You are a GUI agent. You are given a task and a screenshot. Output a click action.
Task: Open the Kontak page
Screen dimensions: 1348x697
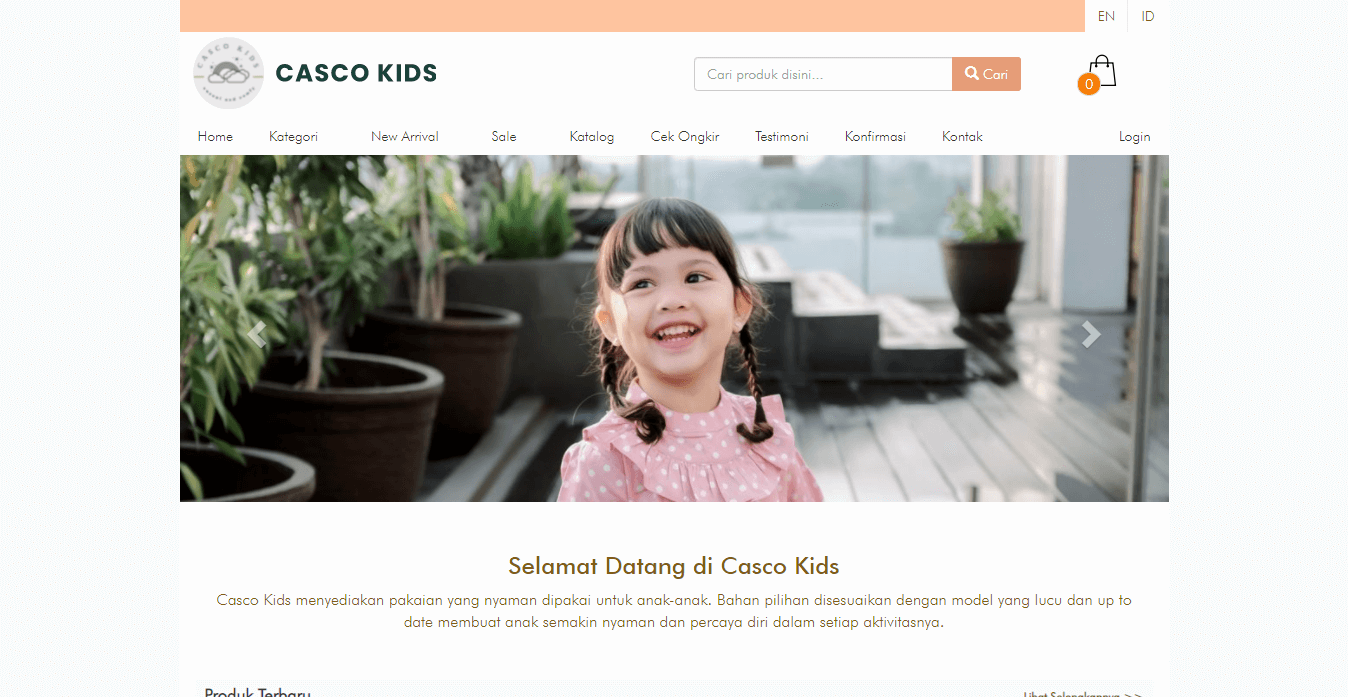pos(962,137)
